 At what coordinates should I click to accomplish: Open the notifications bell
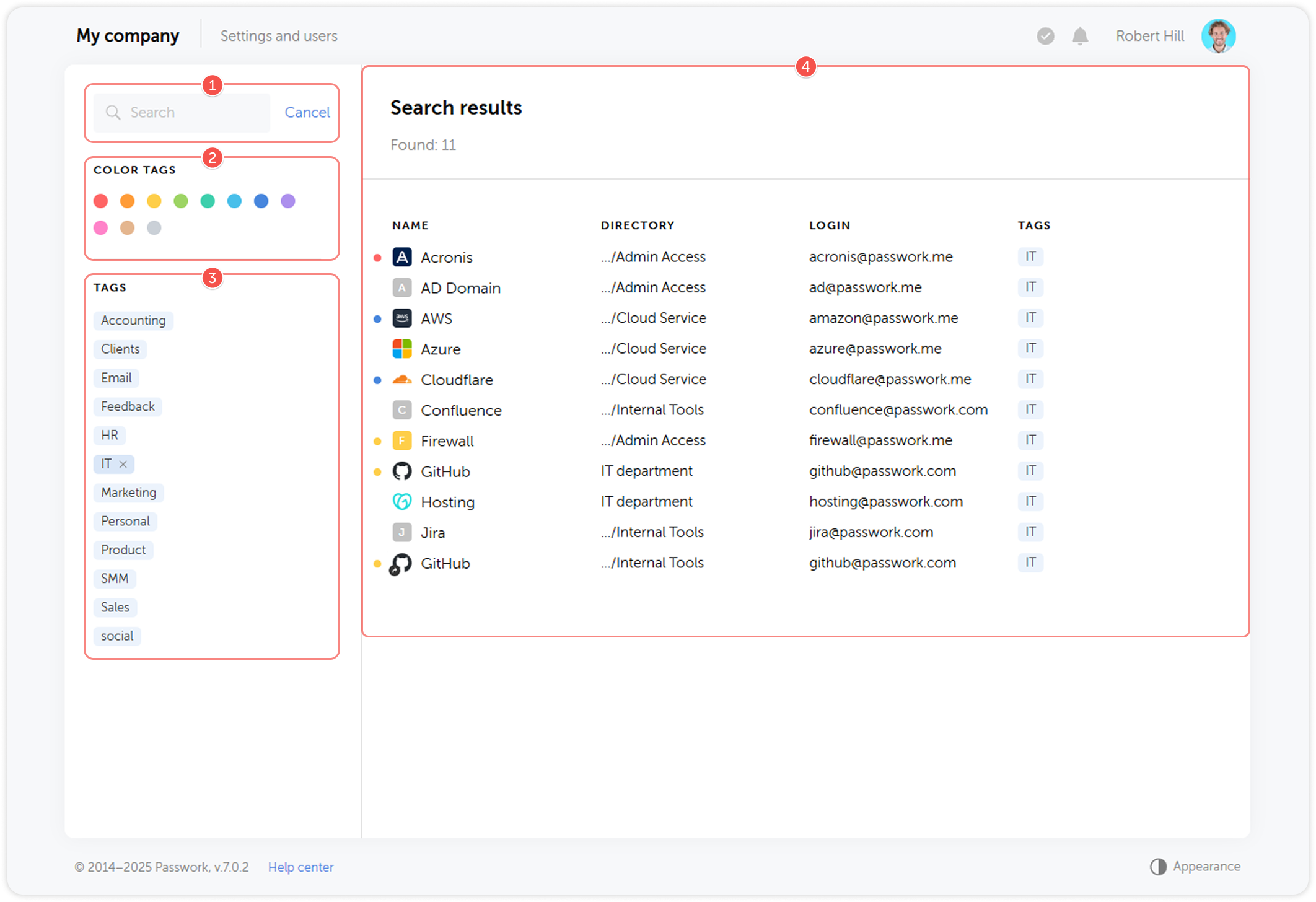pos(1080,36)
